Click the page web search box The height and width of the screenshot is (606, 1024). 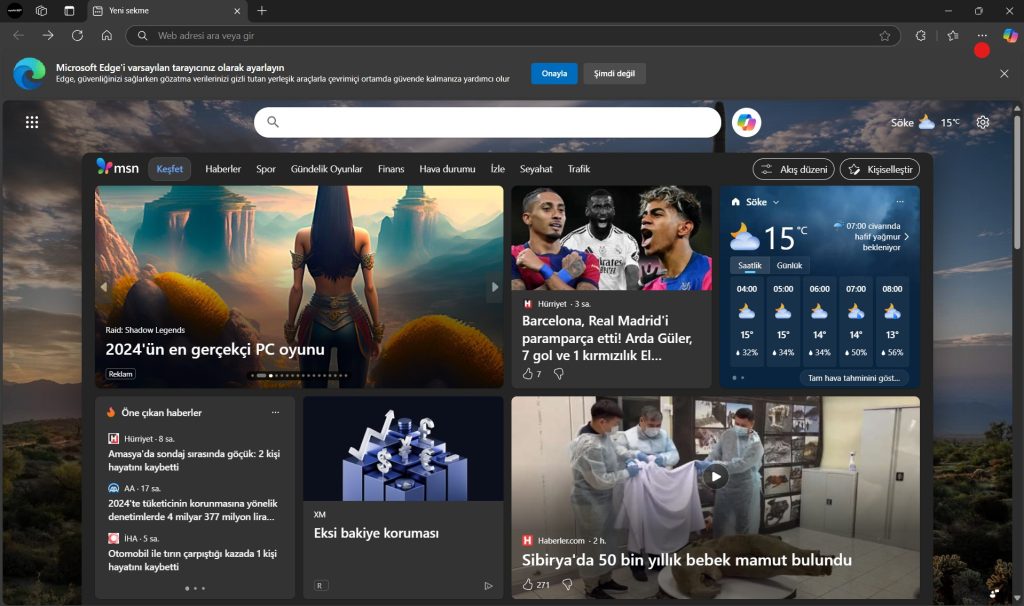click(487, 122)
